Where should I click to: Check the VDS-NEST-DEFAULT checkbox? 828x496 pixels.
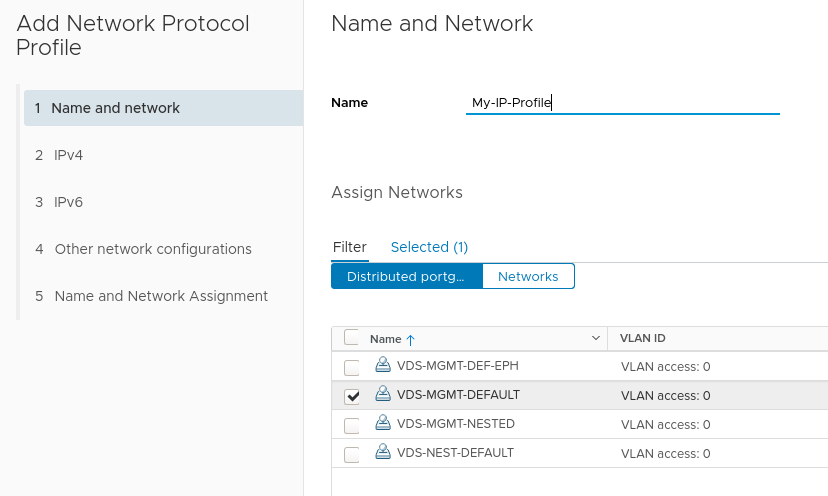pos(352,454)
